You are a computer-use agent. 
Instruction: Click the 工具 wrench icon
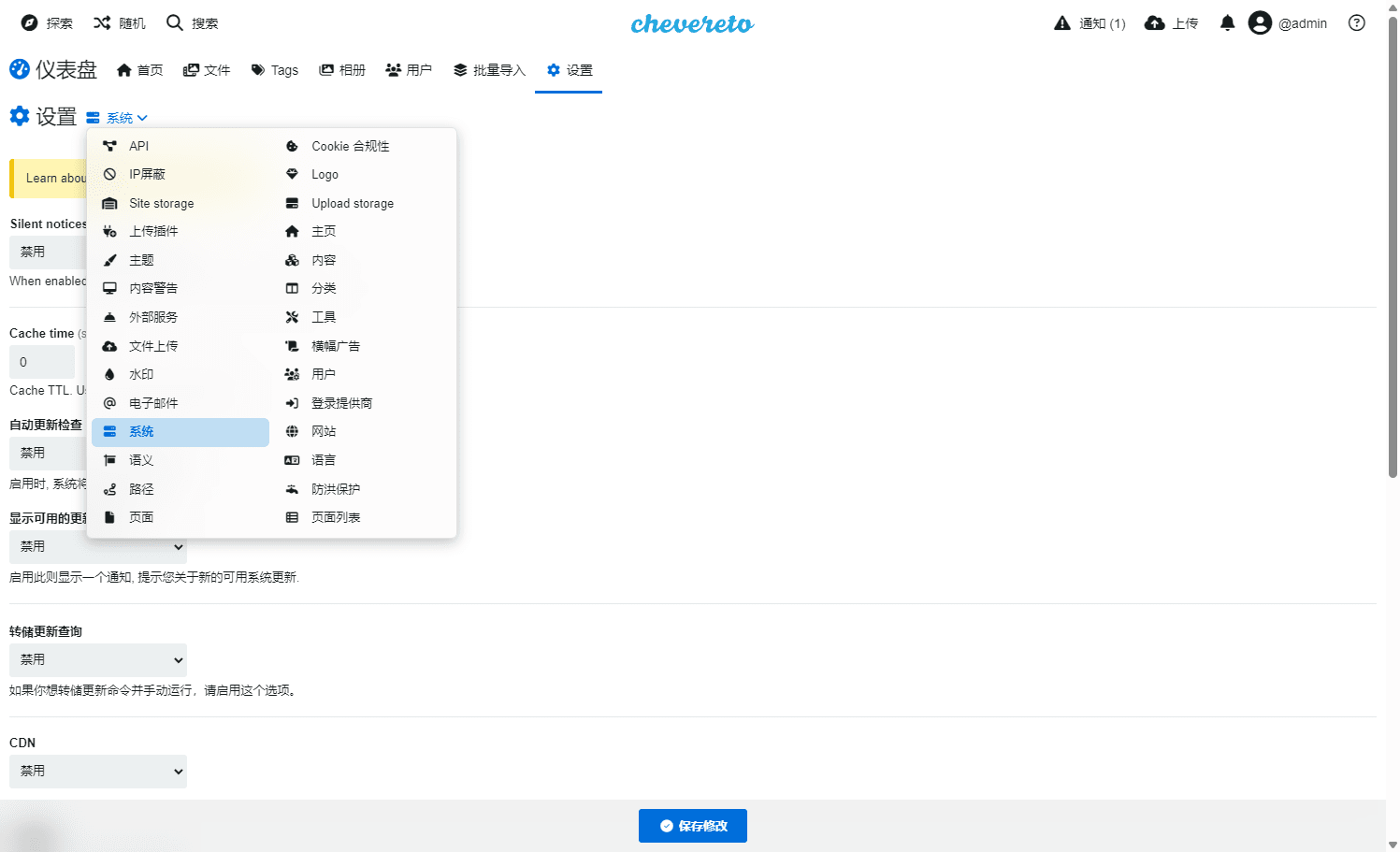tap(292, 317)
